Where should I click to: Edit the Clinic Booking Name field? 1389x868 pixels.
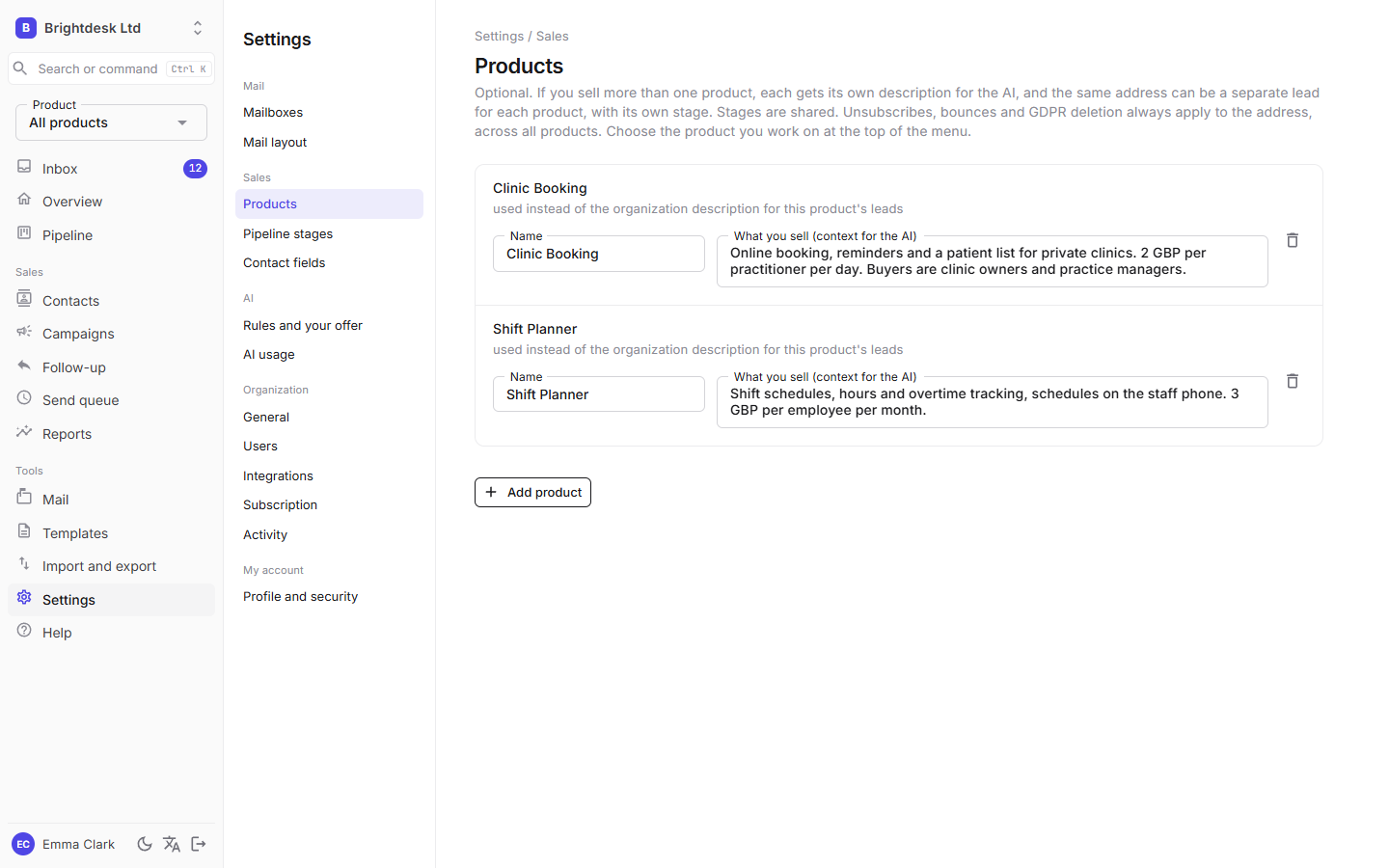tap(599, 254)
